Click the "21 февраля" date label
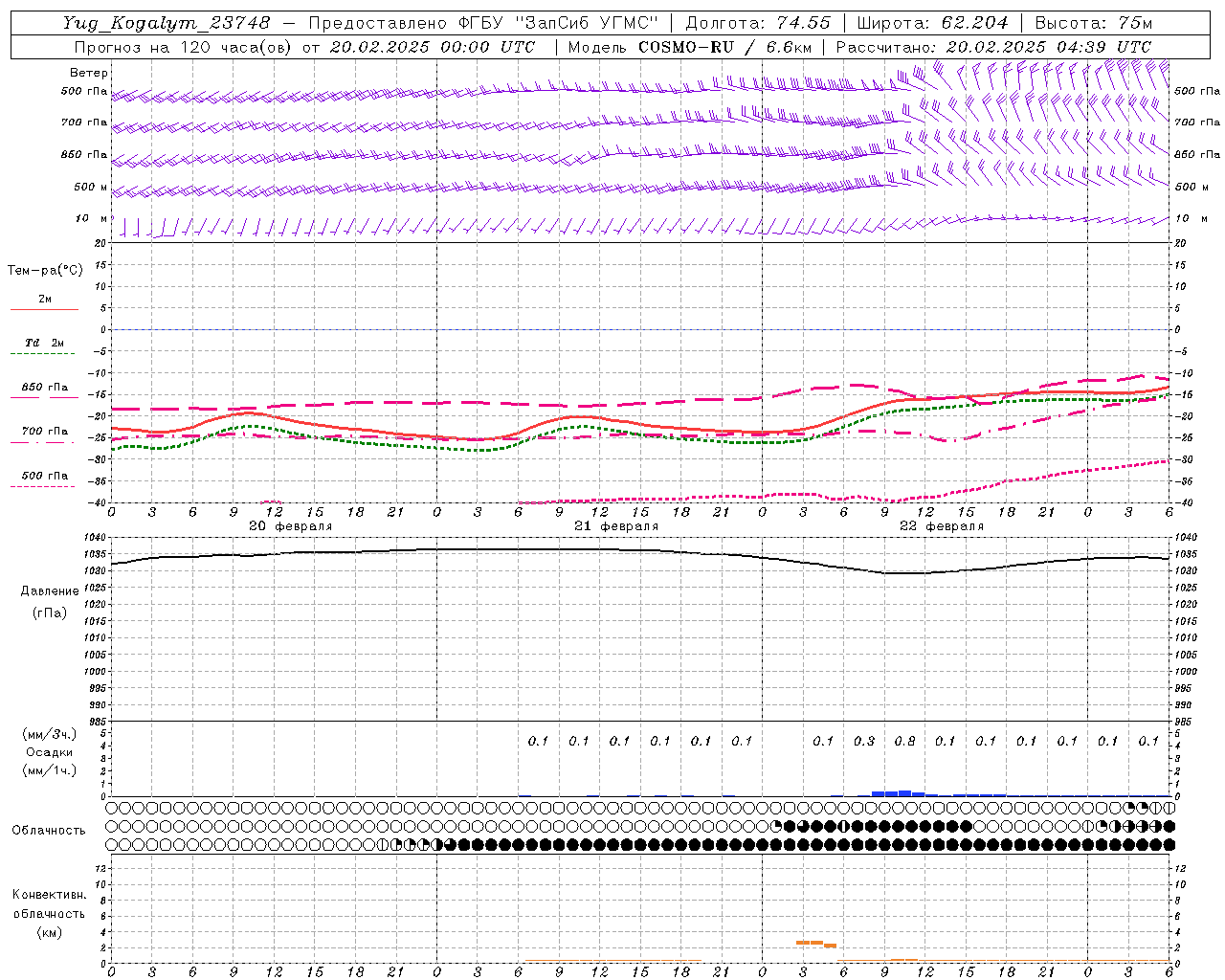Image resolution: width=1225 pixels, height=980 pixels. 616,526
